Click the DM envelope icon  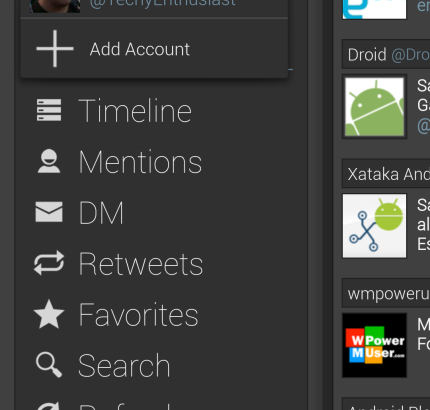(49, 212)
